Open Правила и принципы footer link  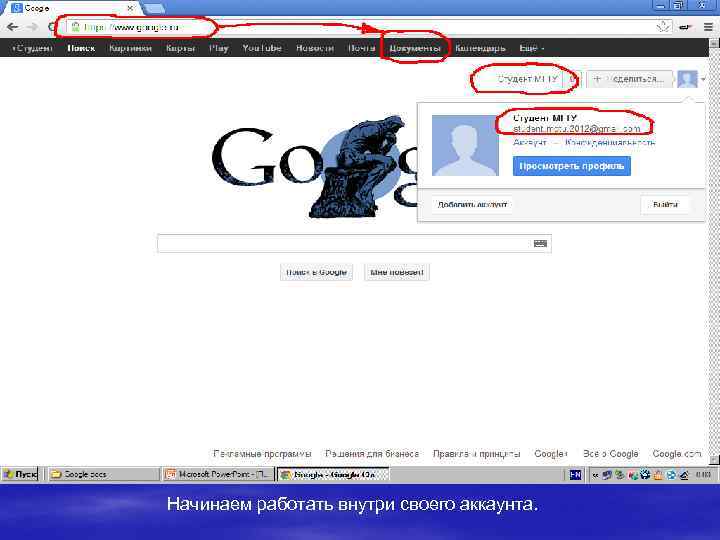(477, 454)
